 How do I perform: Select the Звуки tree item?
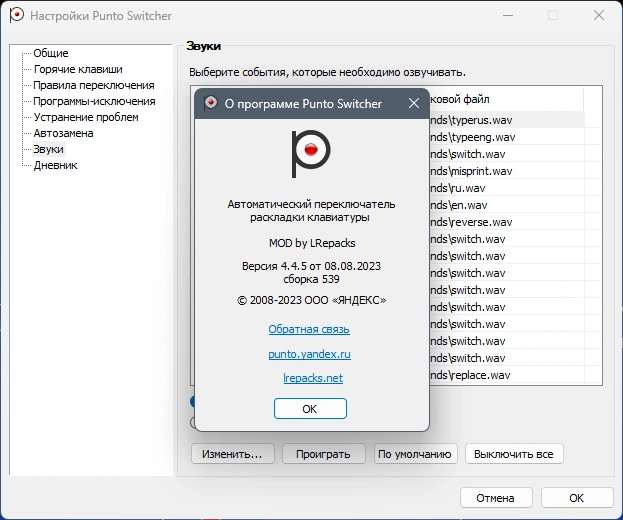pyautogui.click(x=48, y=149)
